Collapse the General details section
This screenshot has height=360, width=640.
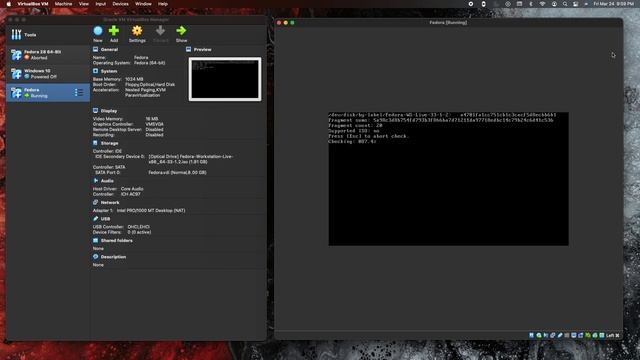(109, 49)
